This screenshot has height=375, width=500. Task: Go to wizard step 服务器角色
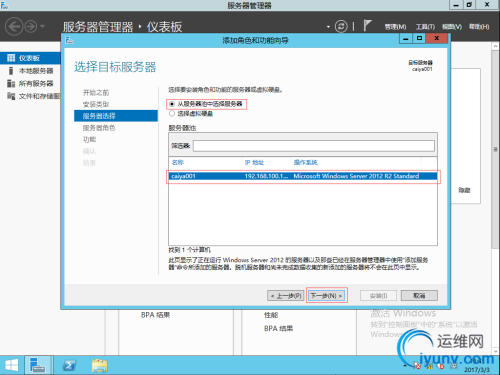coord(99,128)
